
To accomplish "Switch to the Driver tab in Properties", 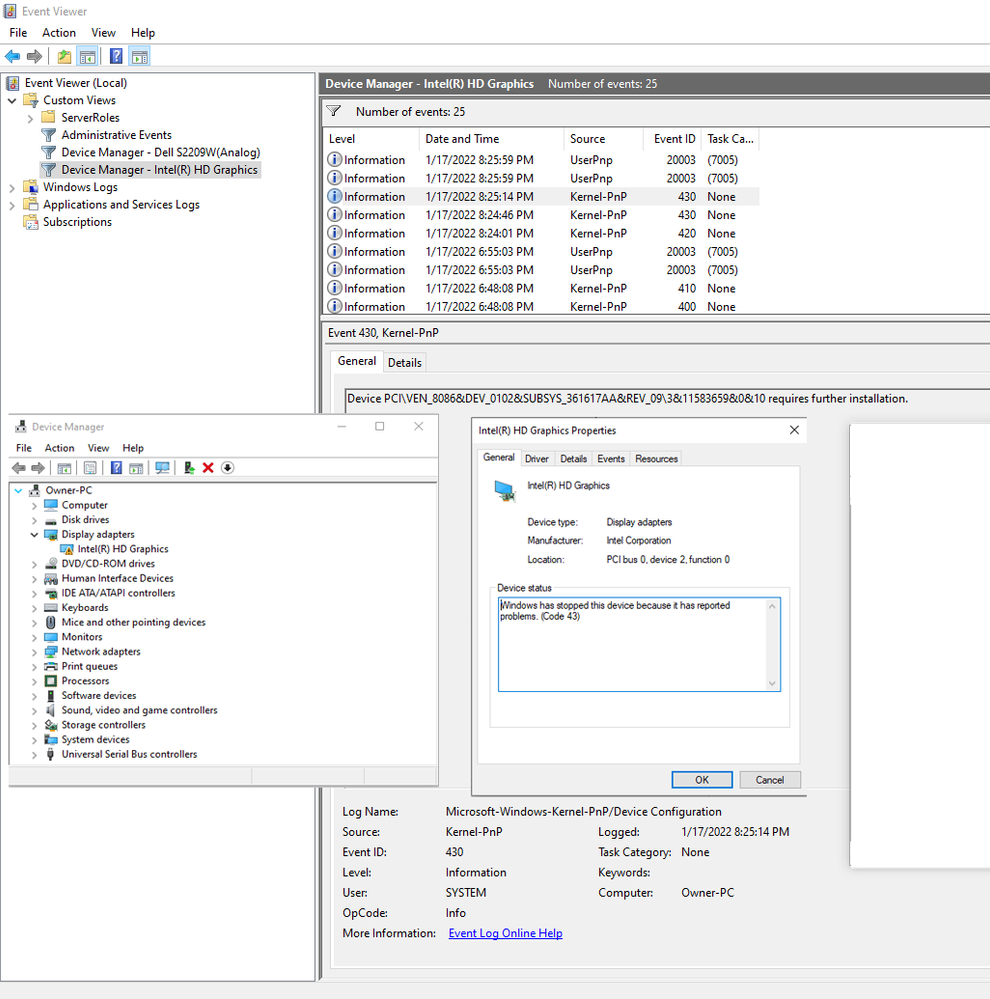I will (x=536, y=459).
